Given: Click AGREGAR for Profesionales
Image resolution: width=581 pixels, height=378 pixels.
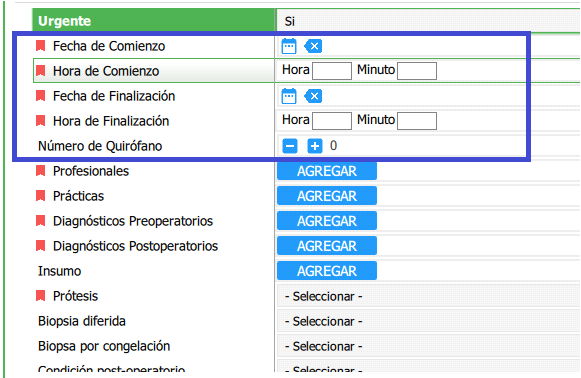Looking at the screenshot, I should tap(327, 171).
